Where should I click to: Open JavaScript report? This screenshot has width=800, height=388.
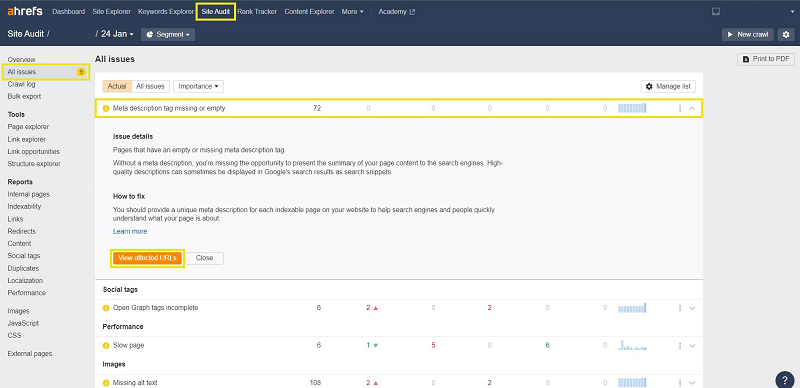click(x=23, y=323)
